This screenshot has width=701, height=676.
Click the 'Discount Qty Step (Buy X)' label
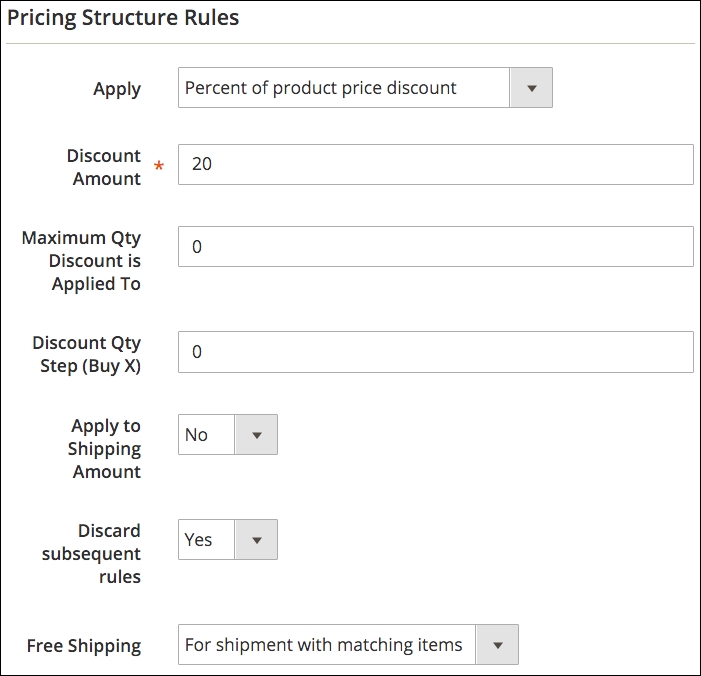click(x=87, y=354)
